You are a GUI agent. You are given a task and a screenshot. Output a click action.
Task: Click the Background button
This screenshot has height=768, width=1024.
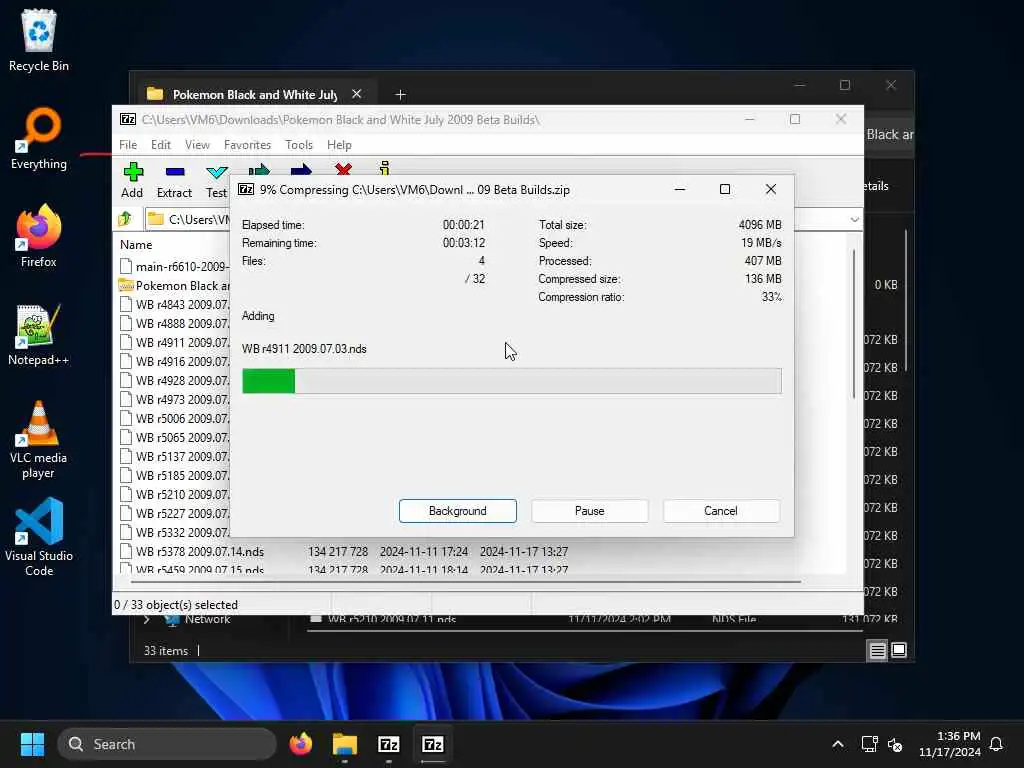coord(458,511)
